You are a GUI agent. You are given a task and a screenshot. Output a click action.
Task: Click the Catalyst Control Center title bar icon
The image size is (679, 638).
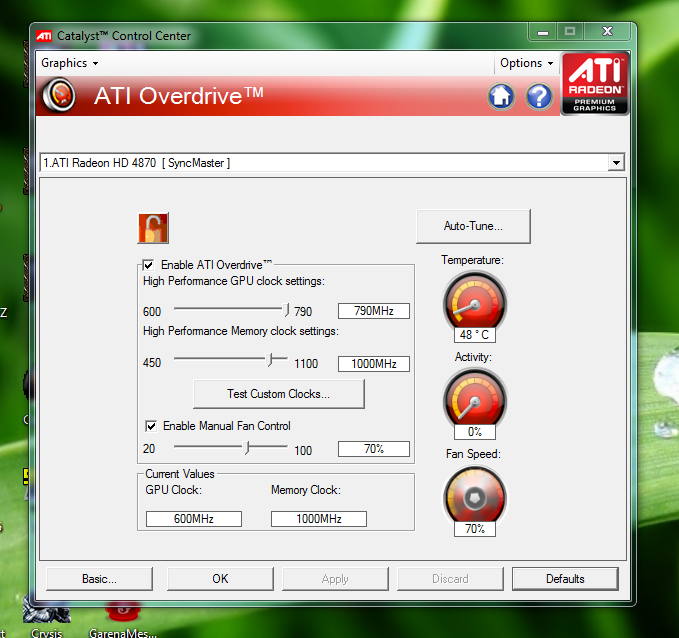click(44, 36)
